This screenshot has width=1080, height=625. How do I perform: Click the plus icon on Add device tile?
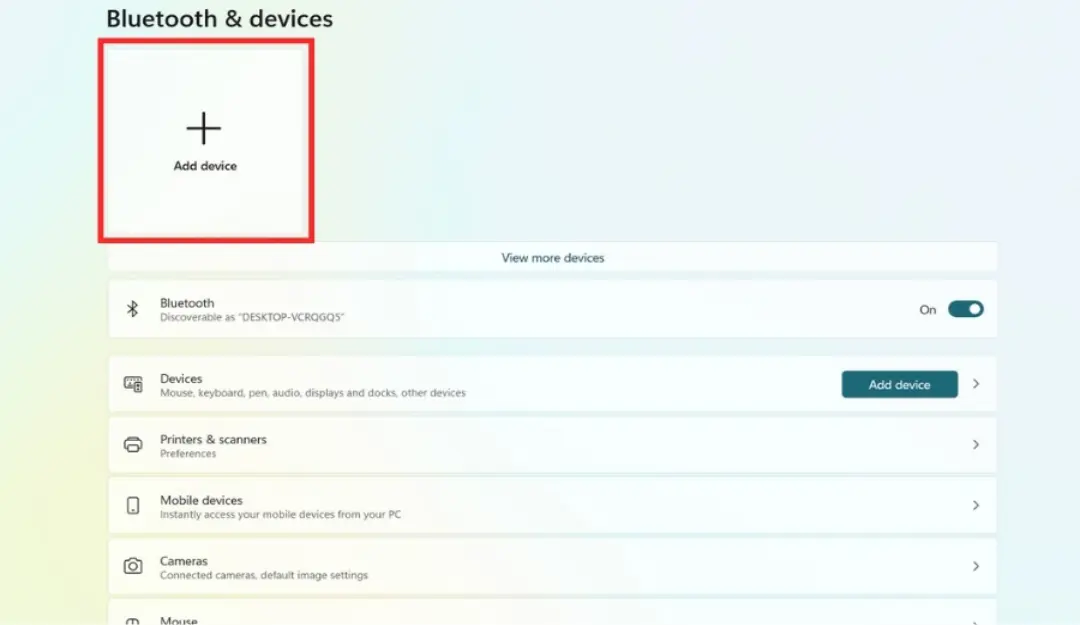[203, 128]
